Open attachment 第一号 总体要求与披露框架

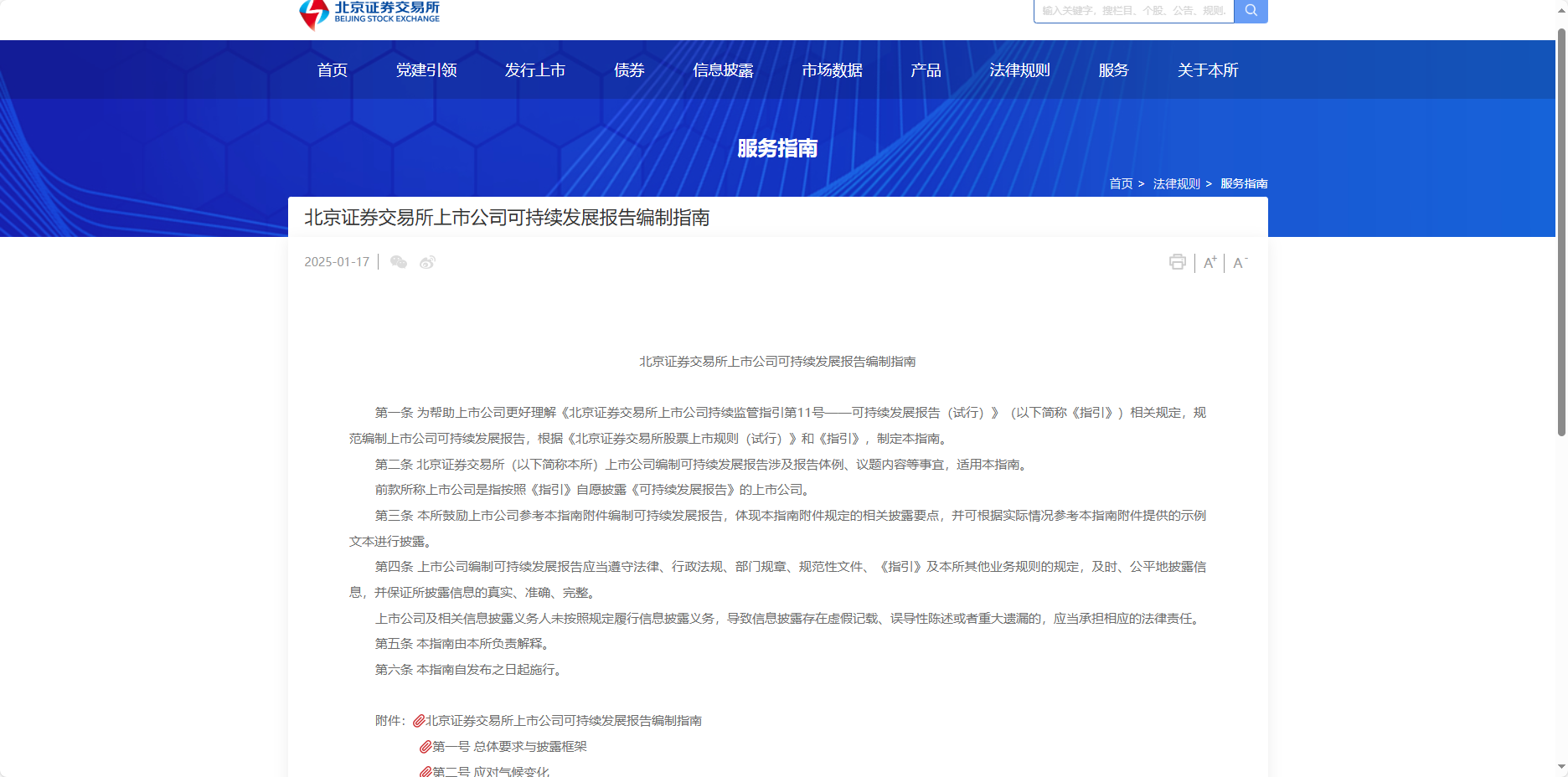509,747
